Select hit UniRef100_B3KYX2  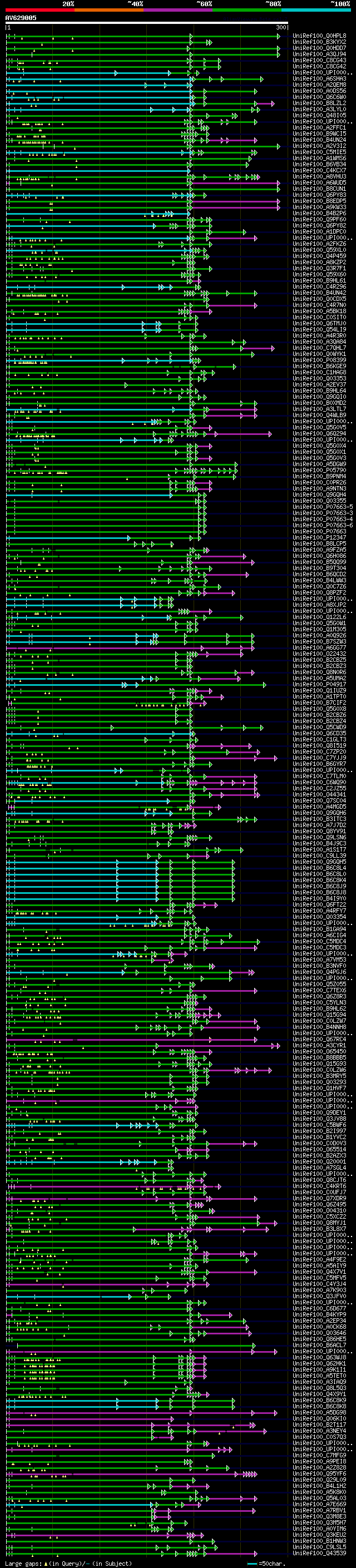319,42
